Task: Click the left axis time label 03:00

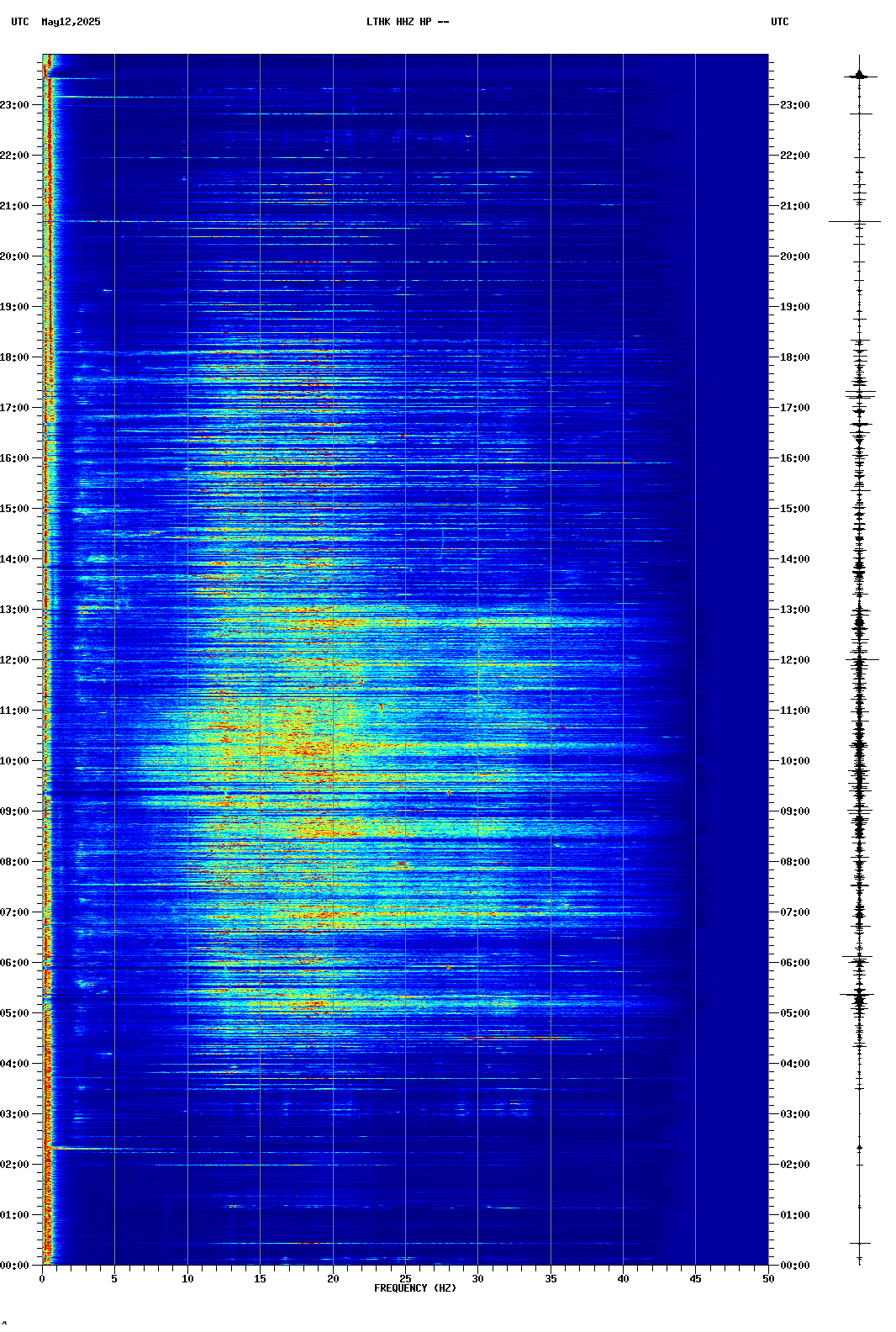Action: click(14, 1114)
